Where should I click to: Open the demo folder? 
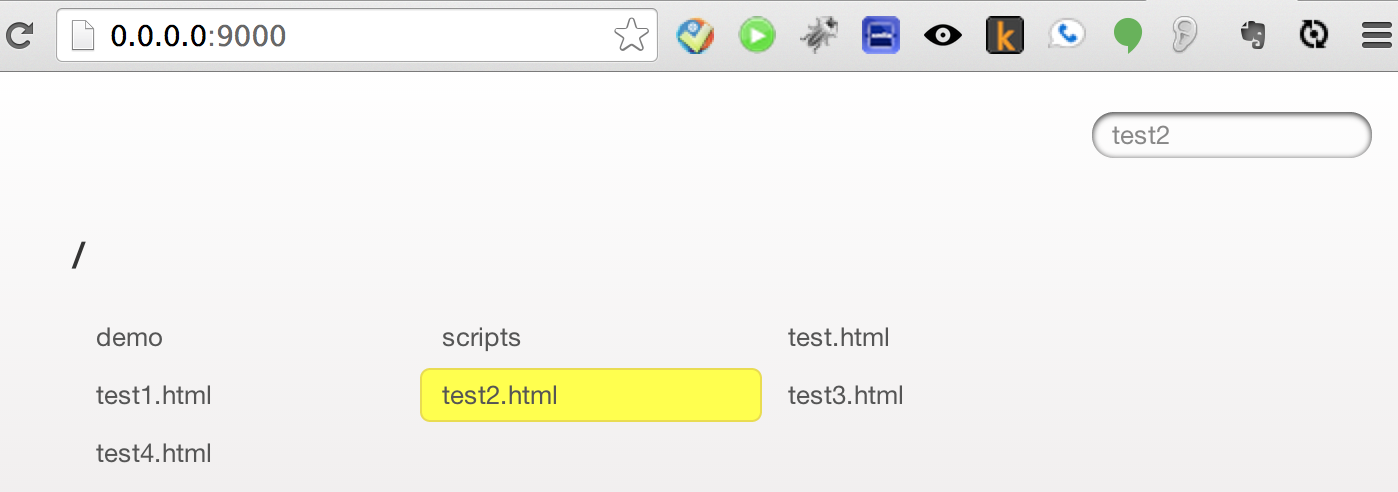point(129,338)
